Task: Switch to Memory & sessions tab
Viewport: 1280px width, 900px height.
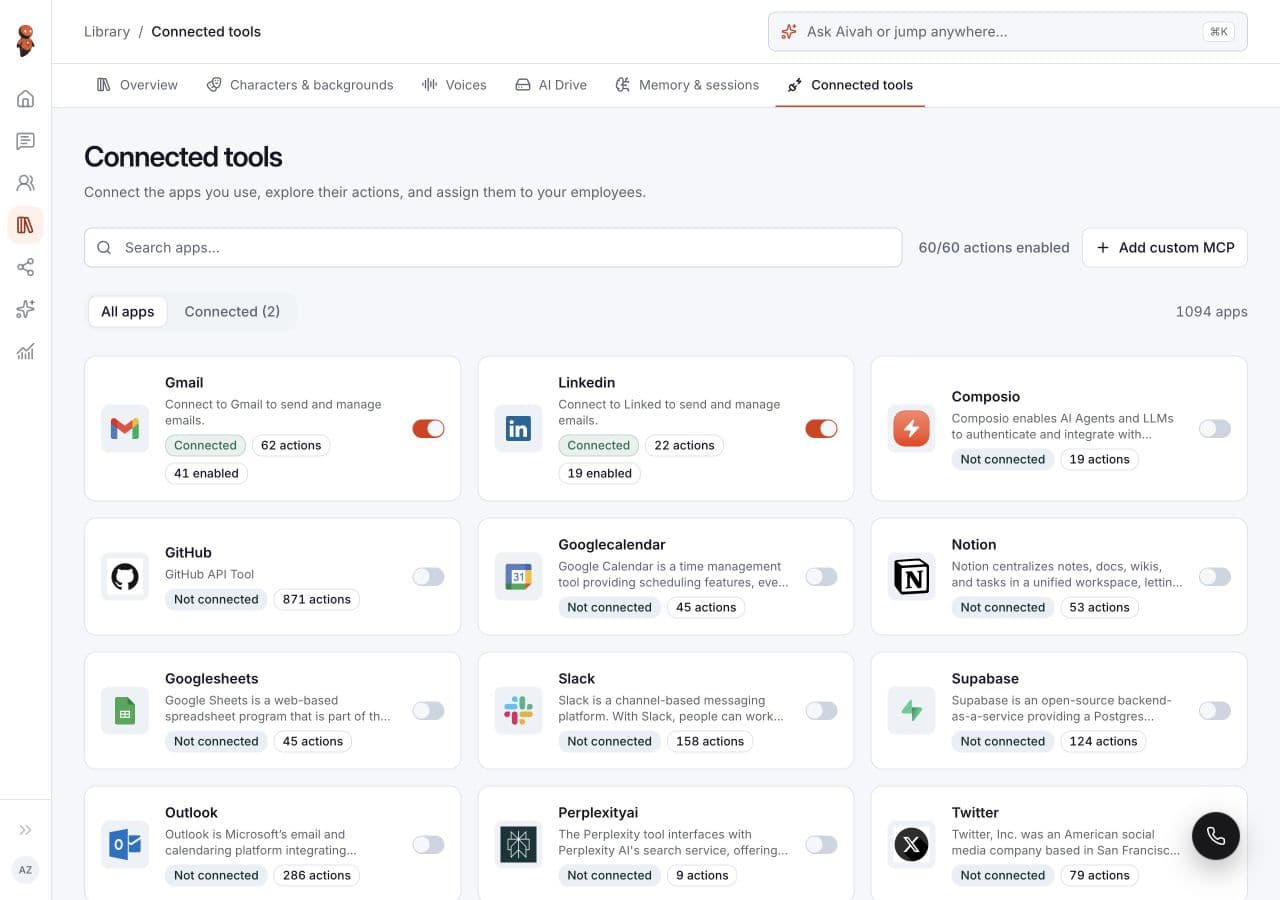Action: coord(687,85)
